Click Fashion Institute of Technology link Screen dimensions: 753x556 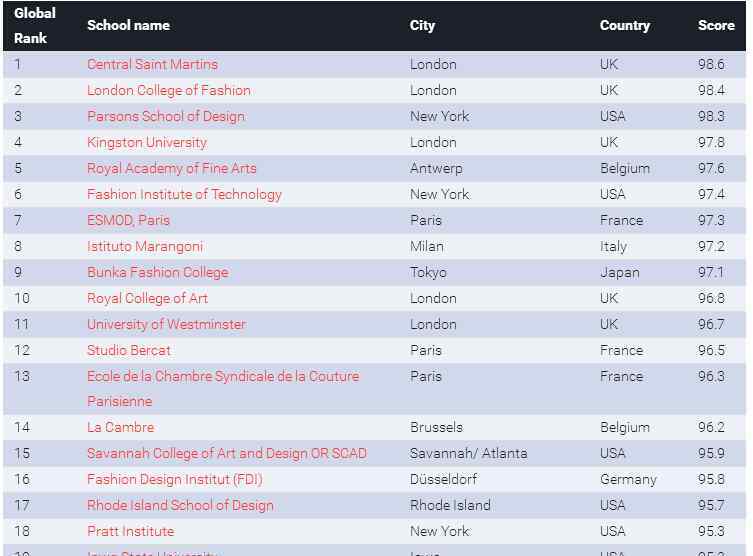click(x=184, y=194)
